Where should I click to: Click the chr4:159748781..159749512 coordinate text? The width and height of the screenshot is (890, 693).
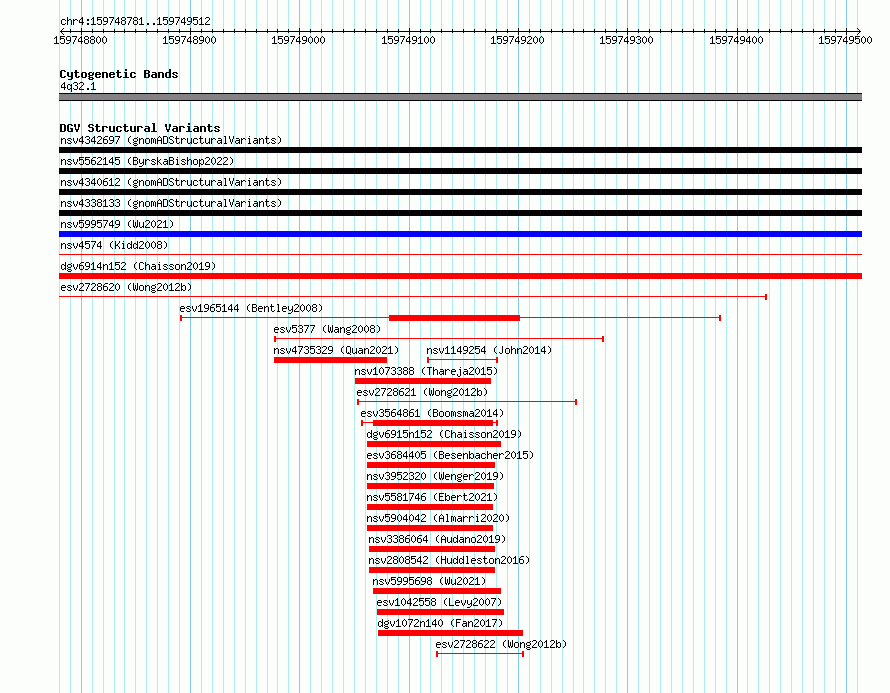[135, 21]
